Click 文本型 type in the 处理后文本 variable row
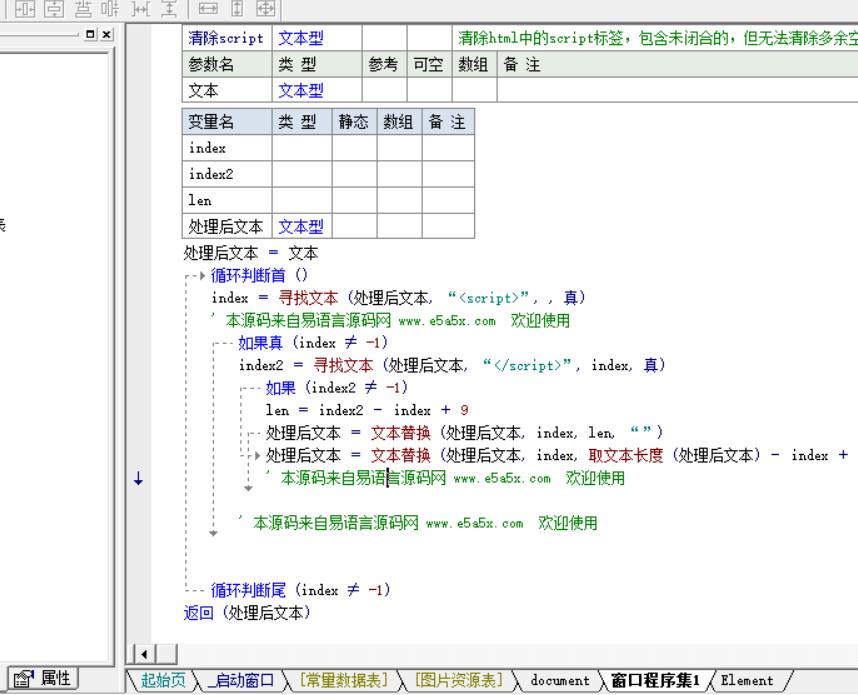This screenshot has width=858, height=695. pyautogui.click(x=301, y=227)
